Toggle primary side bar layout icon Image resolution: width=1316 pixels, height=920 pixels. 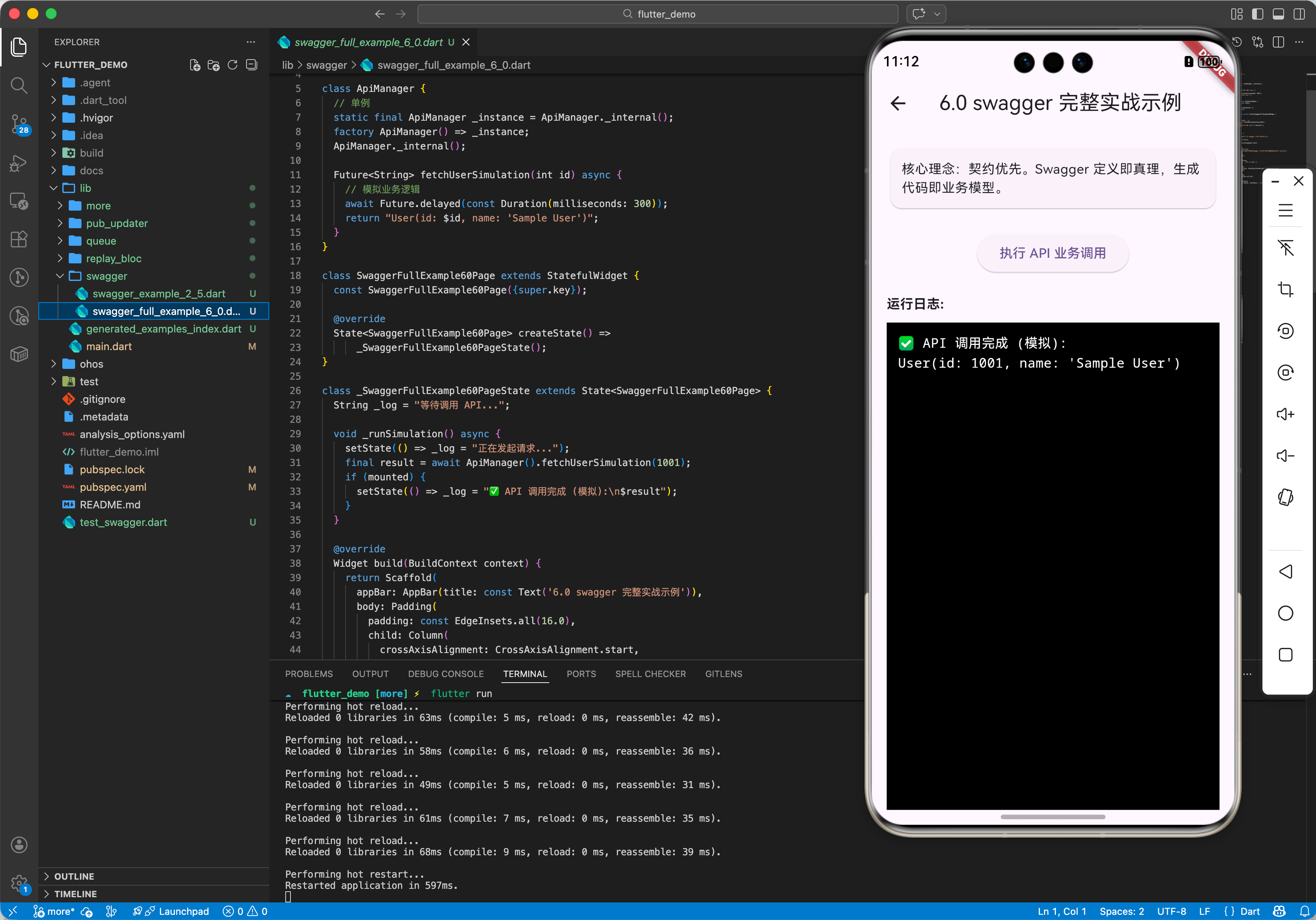[x=1257, y=14]
